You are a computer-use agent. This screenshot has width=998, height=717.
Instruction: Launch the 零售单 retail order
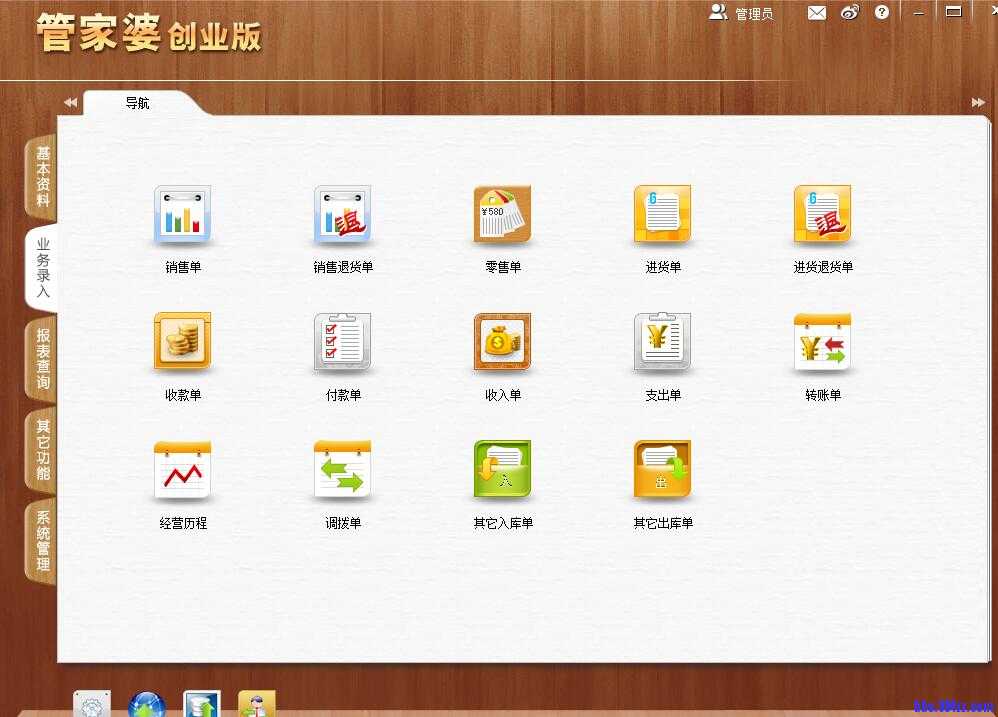pyautogui.click(x=502, y=215)
